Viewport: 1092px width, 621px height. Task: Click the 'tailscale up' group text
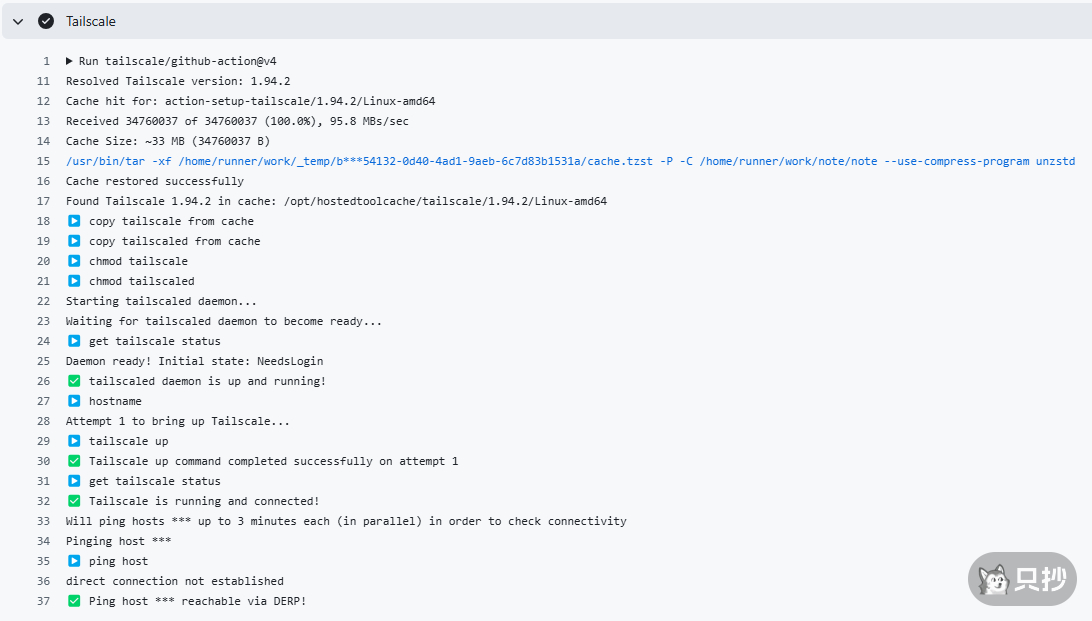point(128,441)
